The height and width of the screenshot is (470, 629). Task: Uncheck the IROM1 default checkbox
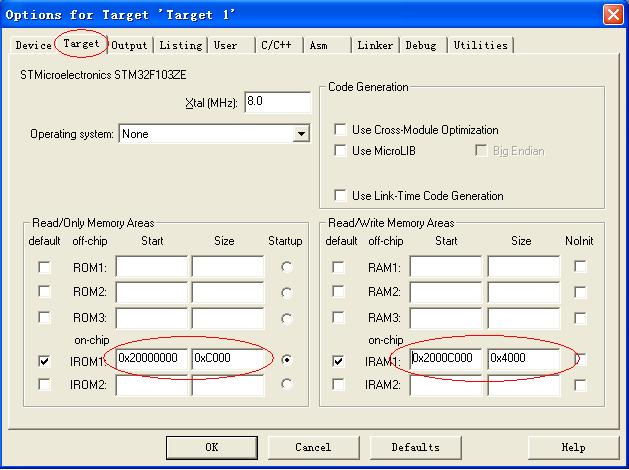pos(44,361)
